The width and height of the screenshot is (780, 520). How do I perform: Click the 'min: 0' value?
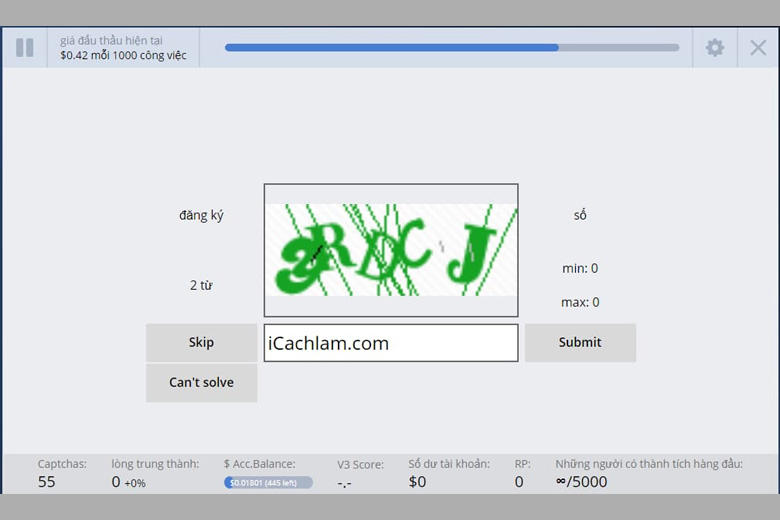click(580, 268)
